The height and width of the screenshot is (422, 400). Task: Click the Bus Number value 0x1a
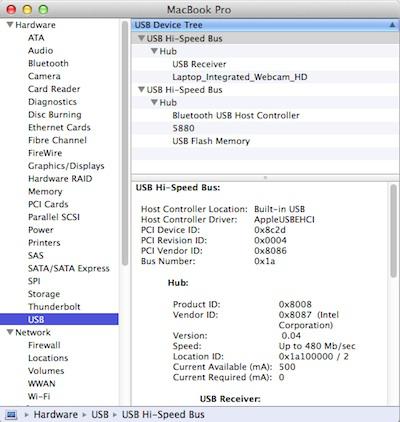(x=265, y=261)
